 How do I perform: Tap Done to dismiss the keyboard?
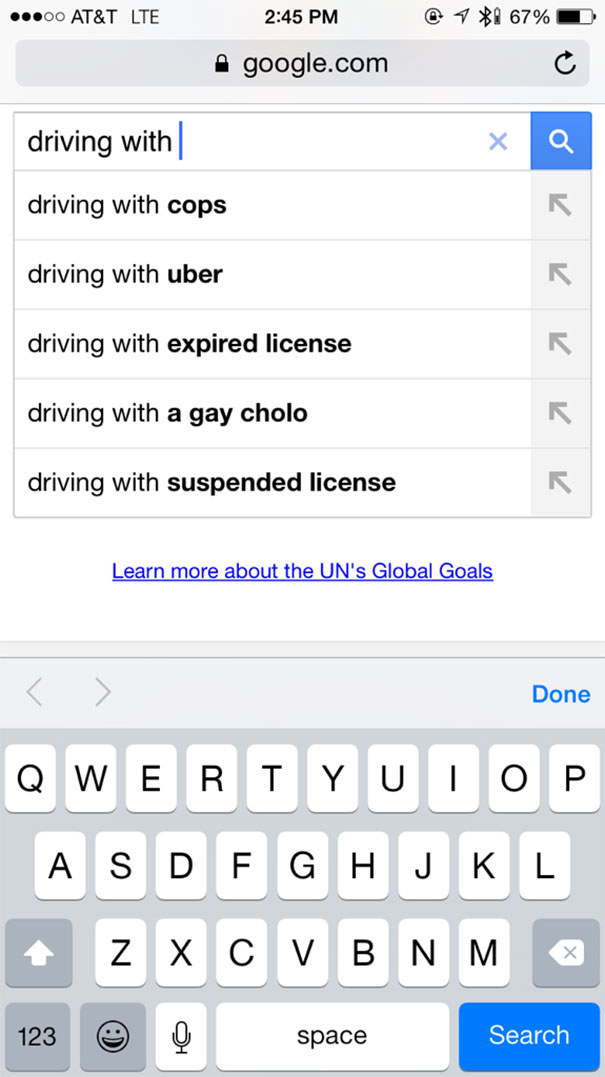[x=561, y=693]
